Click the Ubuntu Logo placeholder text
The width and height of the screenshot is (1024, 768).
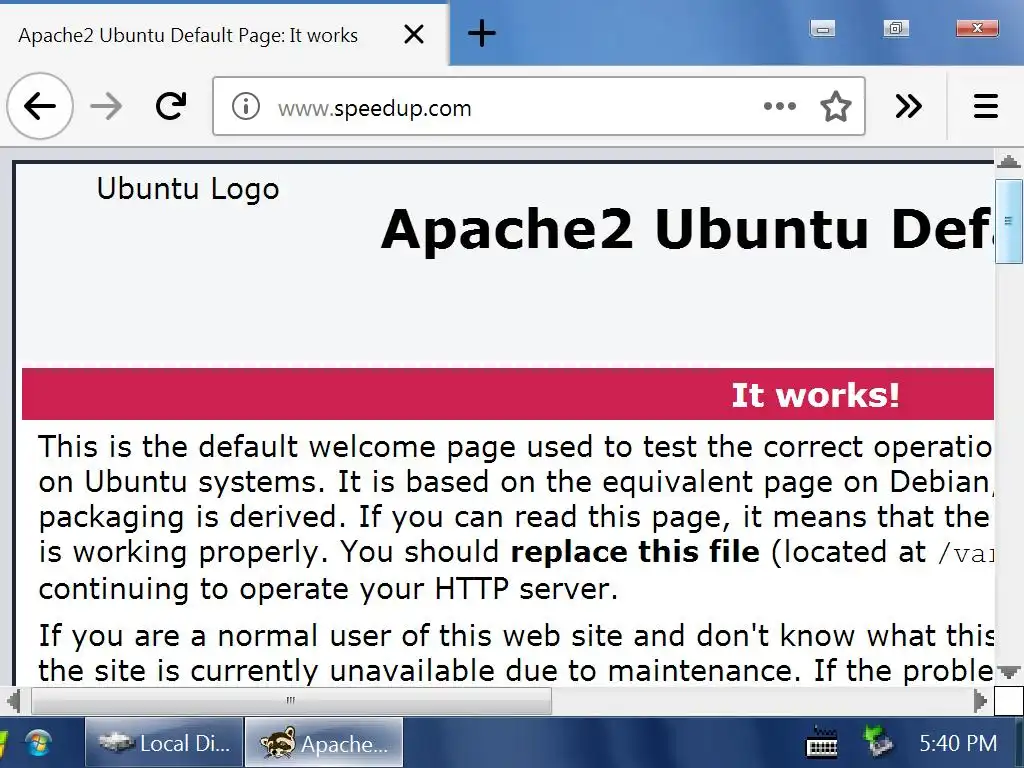[188, 189]
